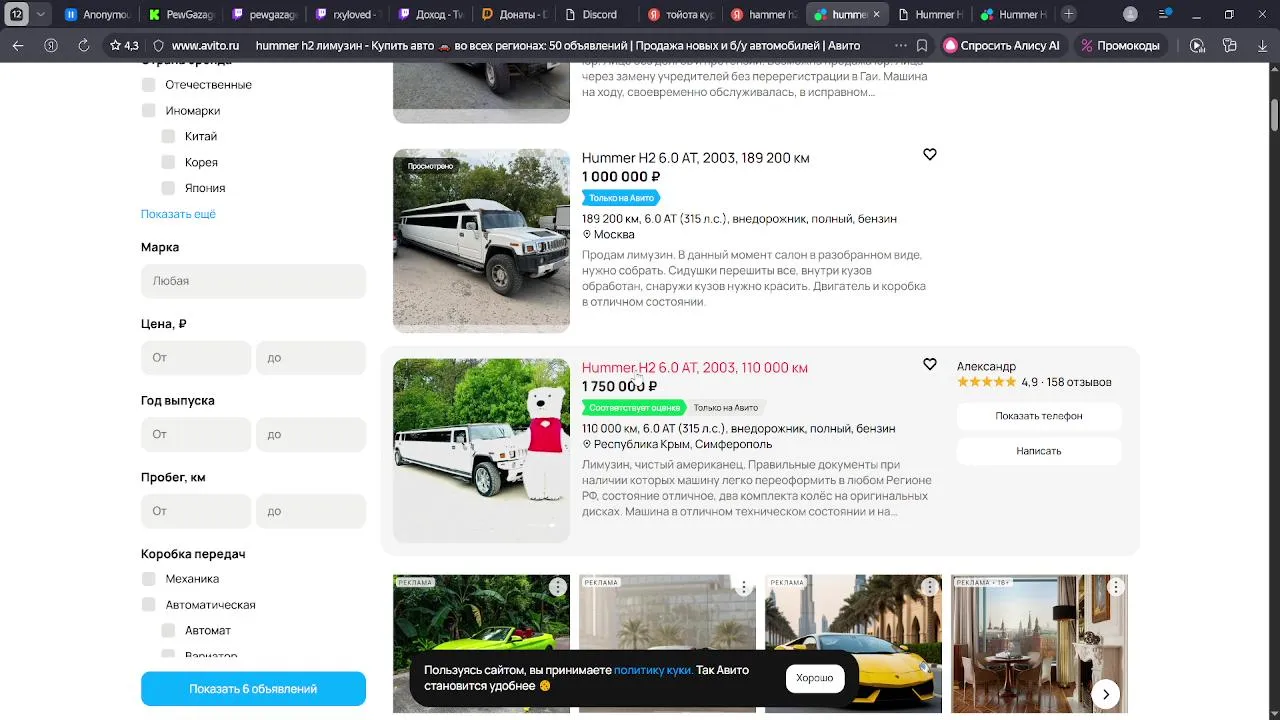The image size is (1280, 720).
Task: Open options on the 16+ interior ad
Action: [1115, 587]
